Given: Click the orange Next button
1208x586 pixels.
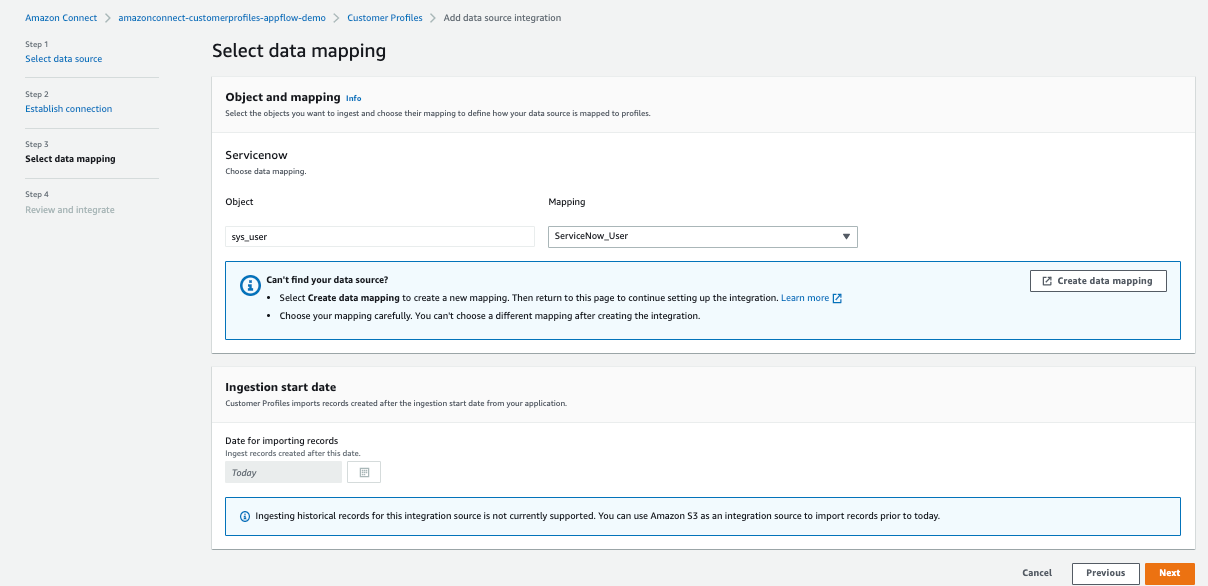Looking at the screenshot, I should [1169, 573].
